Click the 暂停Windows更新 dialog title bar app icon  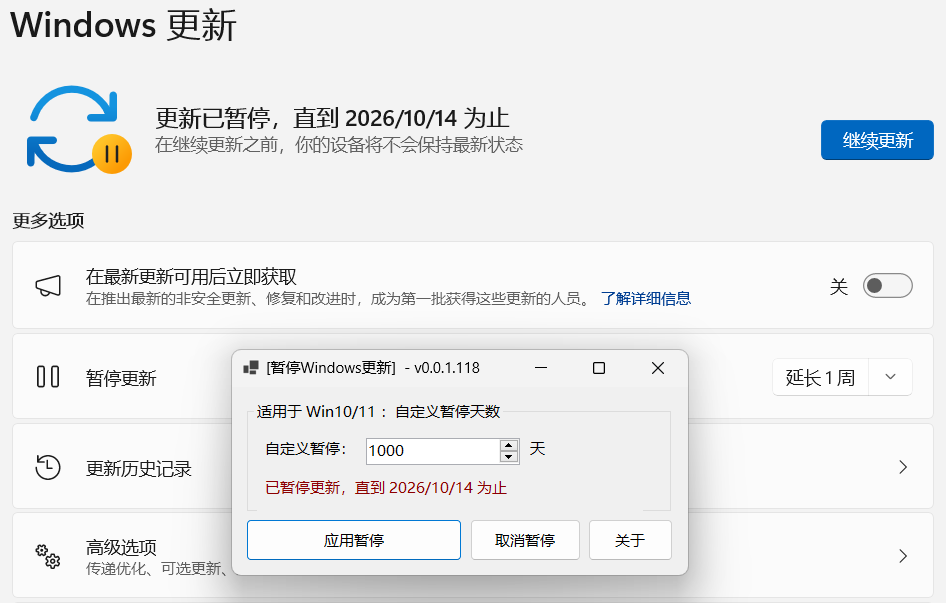(251, 368)
